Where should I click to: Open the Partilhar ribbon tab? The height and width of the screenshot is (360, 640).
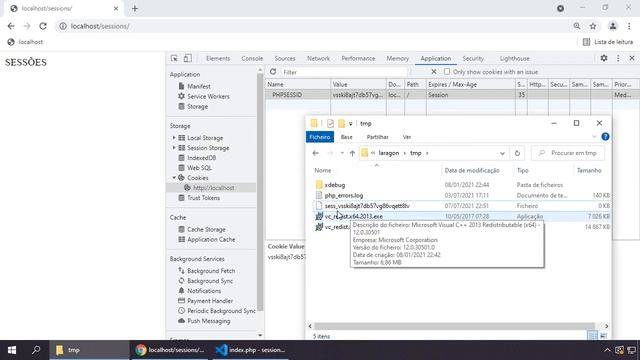point(377,137)
